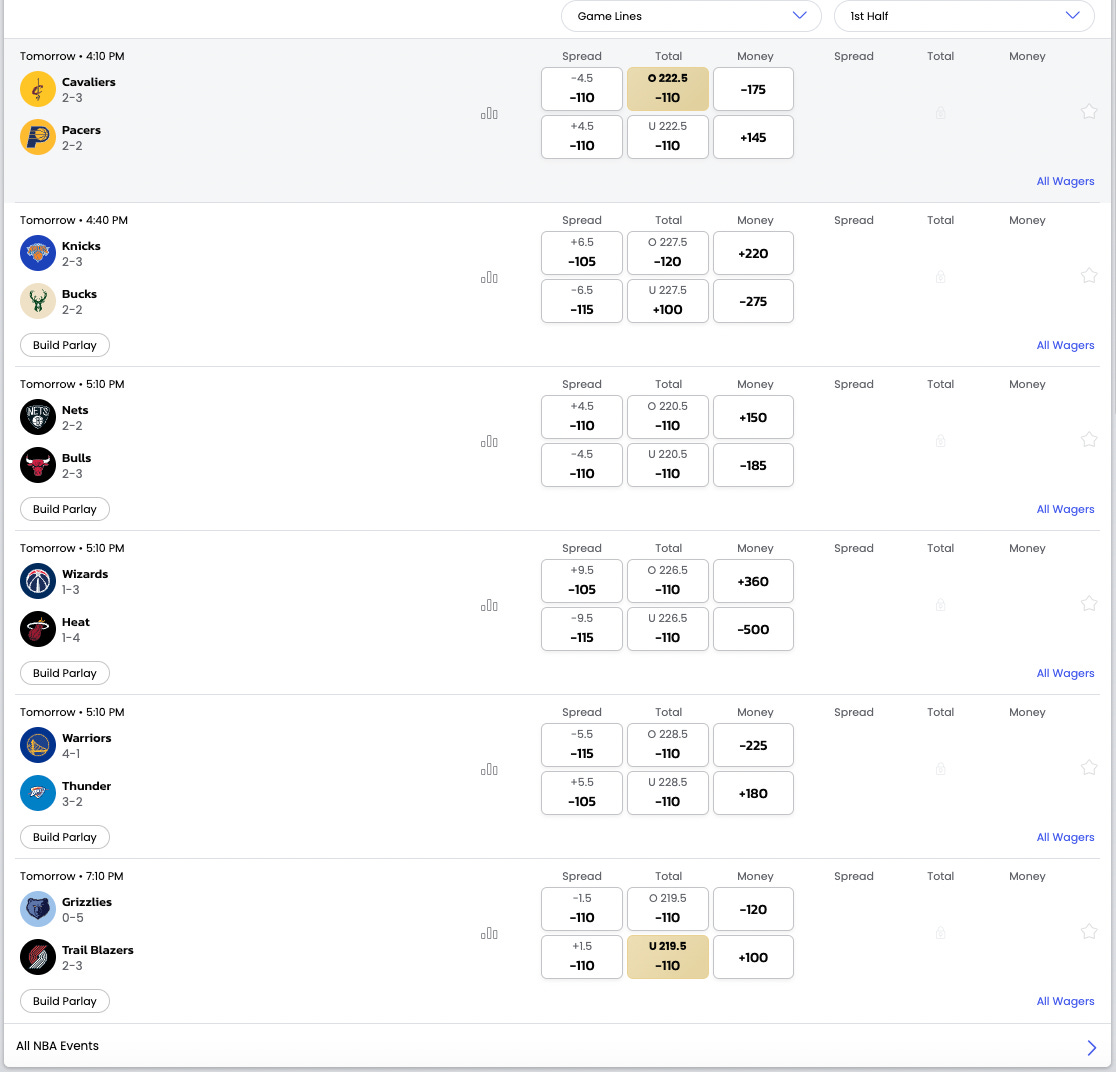Select Grizzlies -1.5 spread bet
The height and width of the screenshot is (1072, 1116).
(581, 909)
